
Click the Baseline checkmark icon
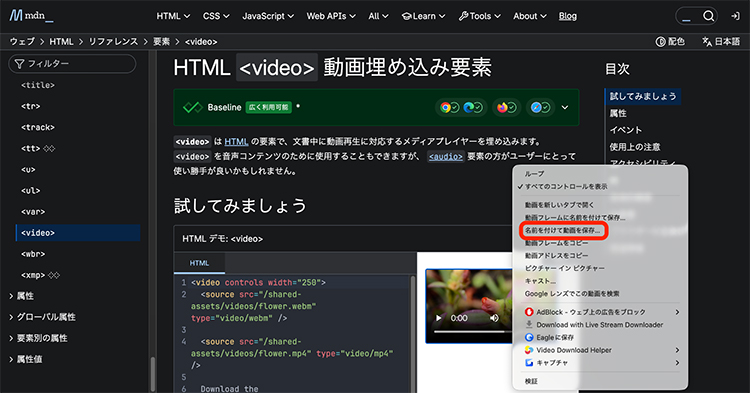coord(193,108)
